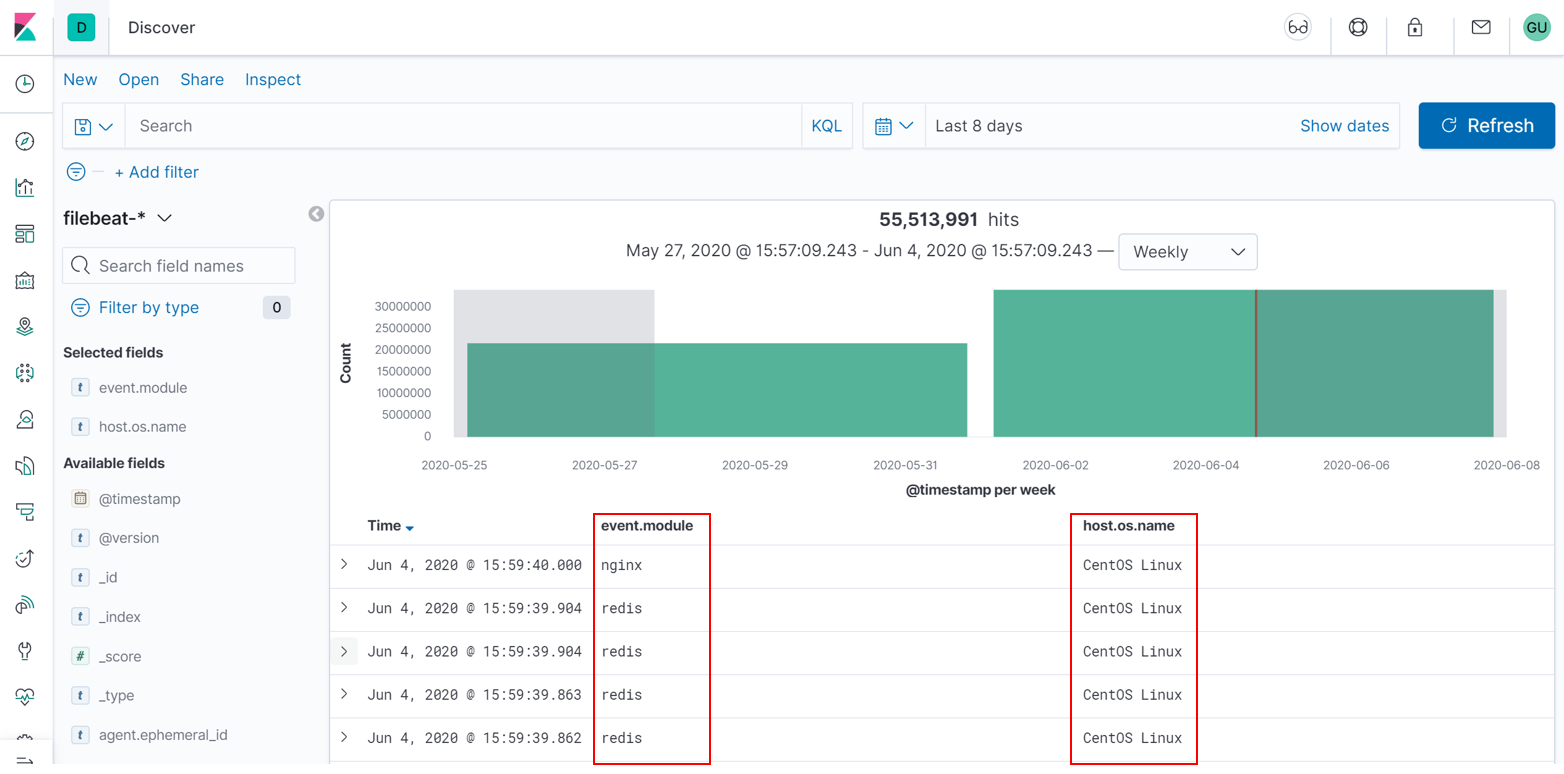Click the _score available field
Viewport: 1564px width, 774px height.
(x=119, y=657)
